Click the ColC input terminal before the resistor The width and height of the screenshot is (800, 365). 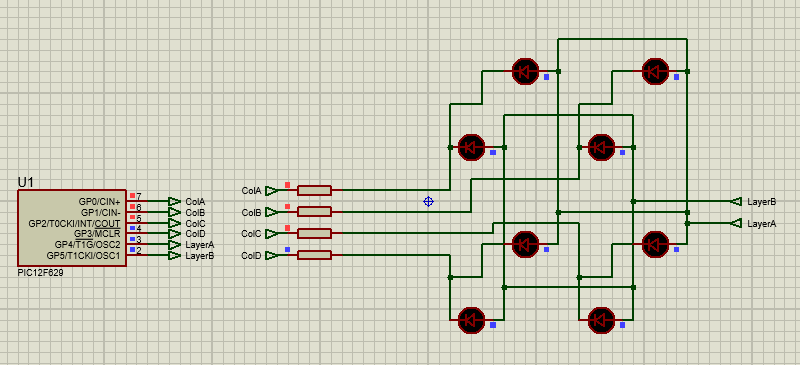pyautogui.click(x=272, y=233)
